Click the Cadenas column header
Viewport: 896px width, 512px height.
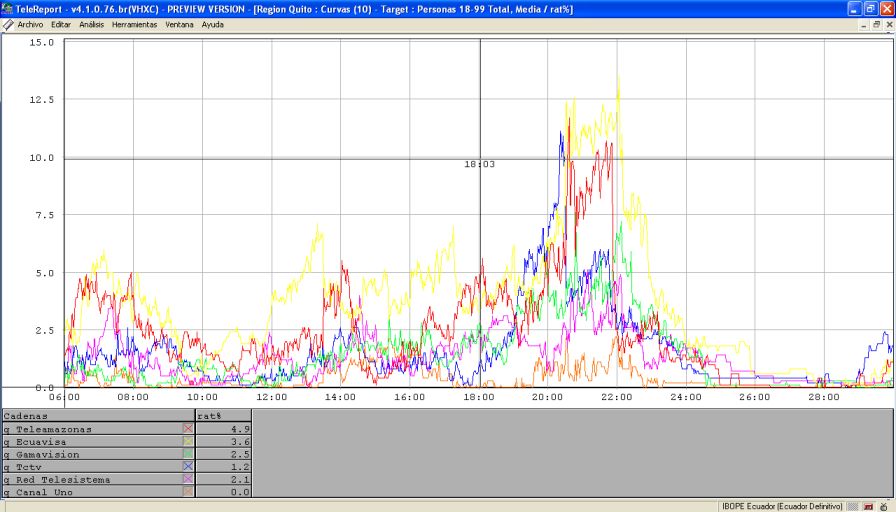98,416
